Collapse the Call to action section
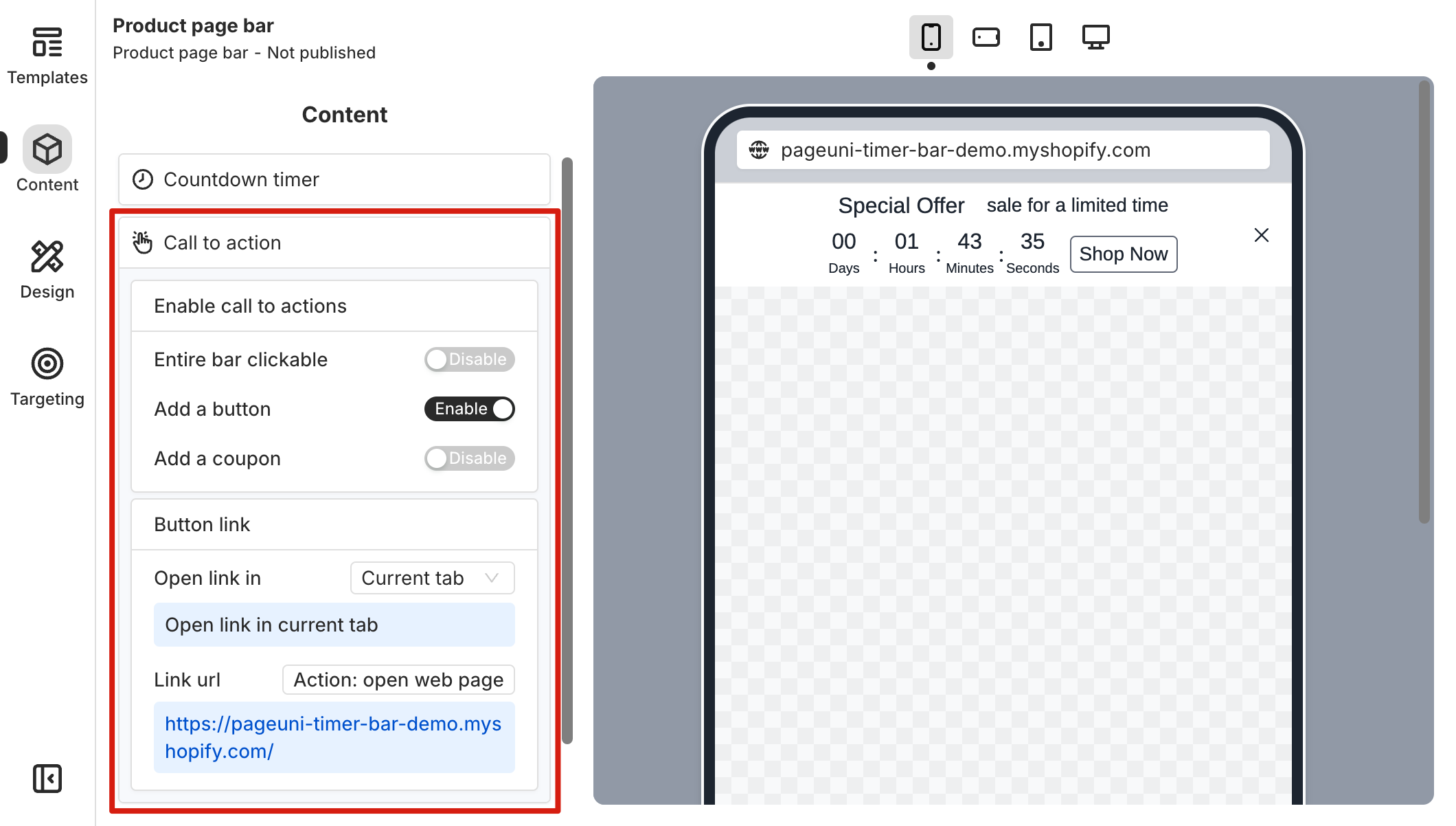1456x826 pixels. click(x=334, y=243)
